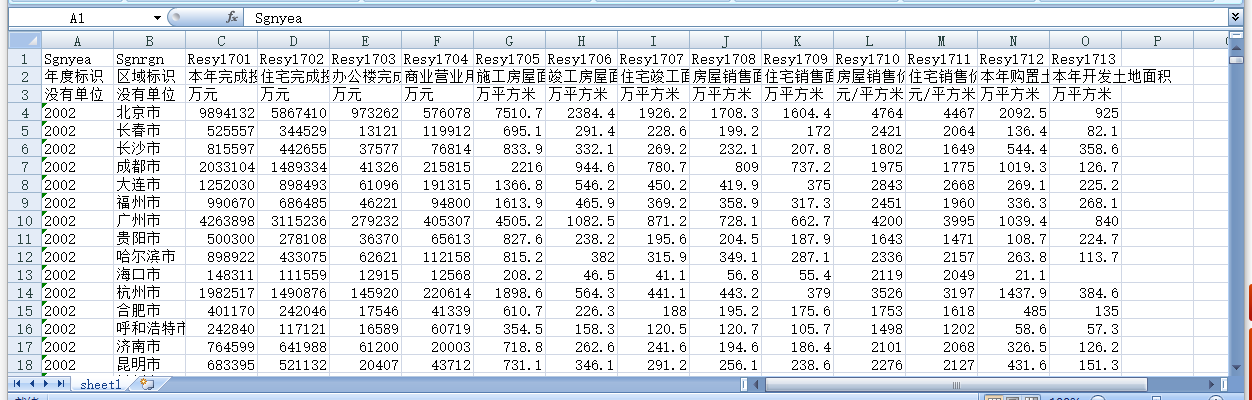Select column C header
This screenshot has width=1252, height=400.
pos(221,41)
